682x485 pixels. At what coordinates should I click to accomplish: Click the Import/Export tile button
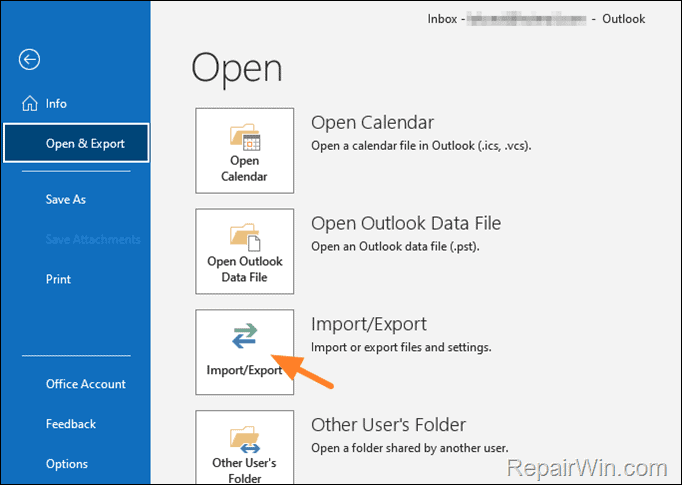pyautogui.click(x=244, y=352)
